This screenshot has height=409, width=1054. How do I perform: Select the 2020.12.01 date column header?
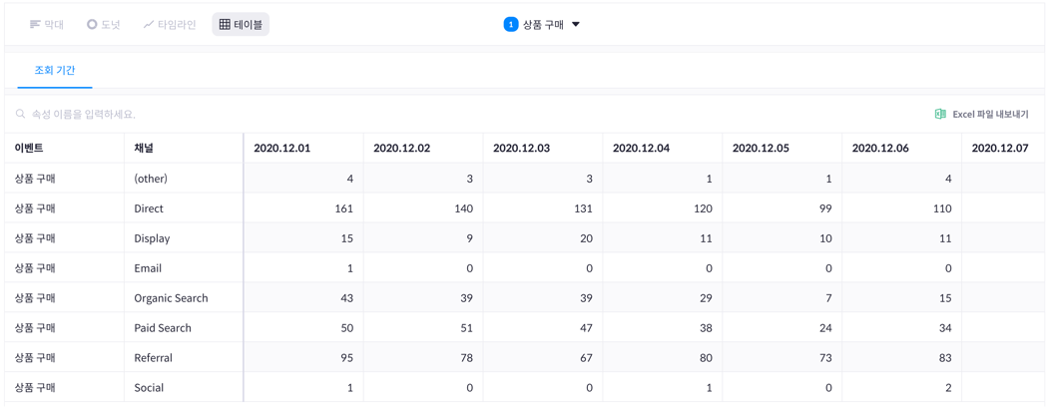point(282,149)
